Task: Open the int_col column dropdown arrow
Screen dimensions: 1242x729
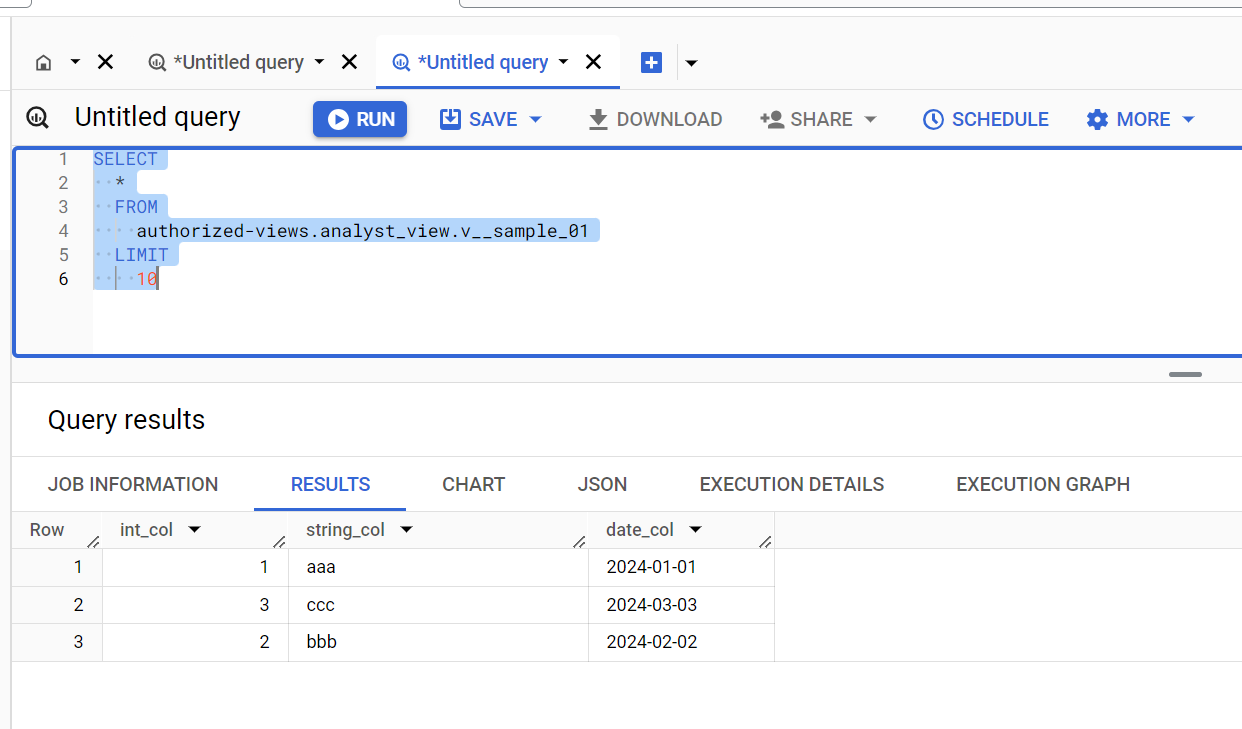Action: point(194,530)
